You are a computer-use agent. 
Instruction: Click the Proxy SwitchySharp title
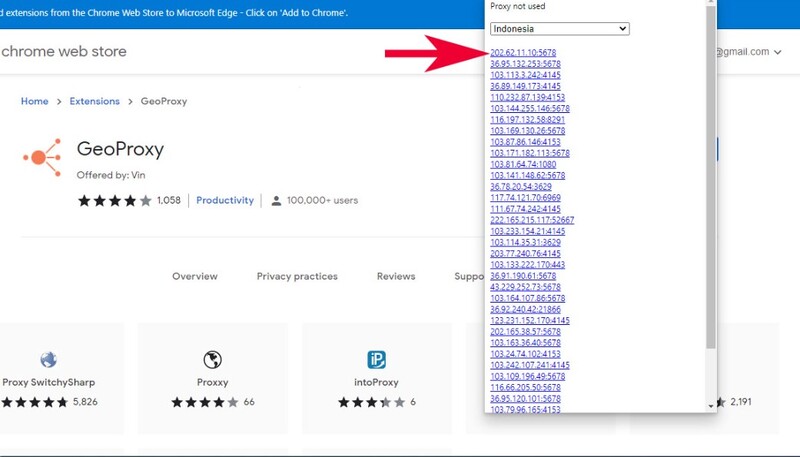tap(48, 382)
